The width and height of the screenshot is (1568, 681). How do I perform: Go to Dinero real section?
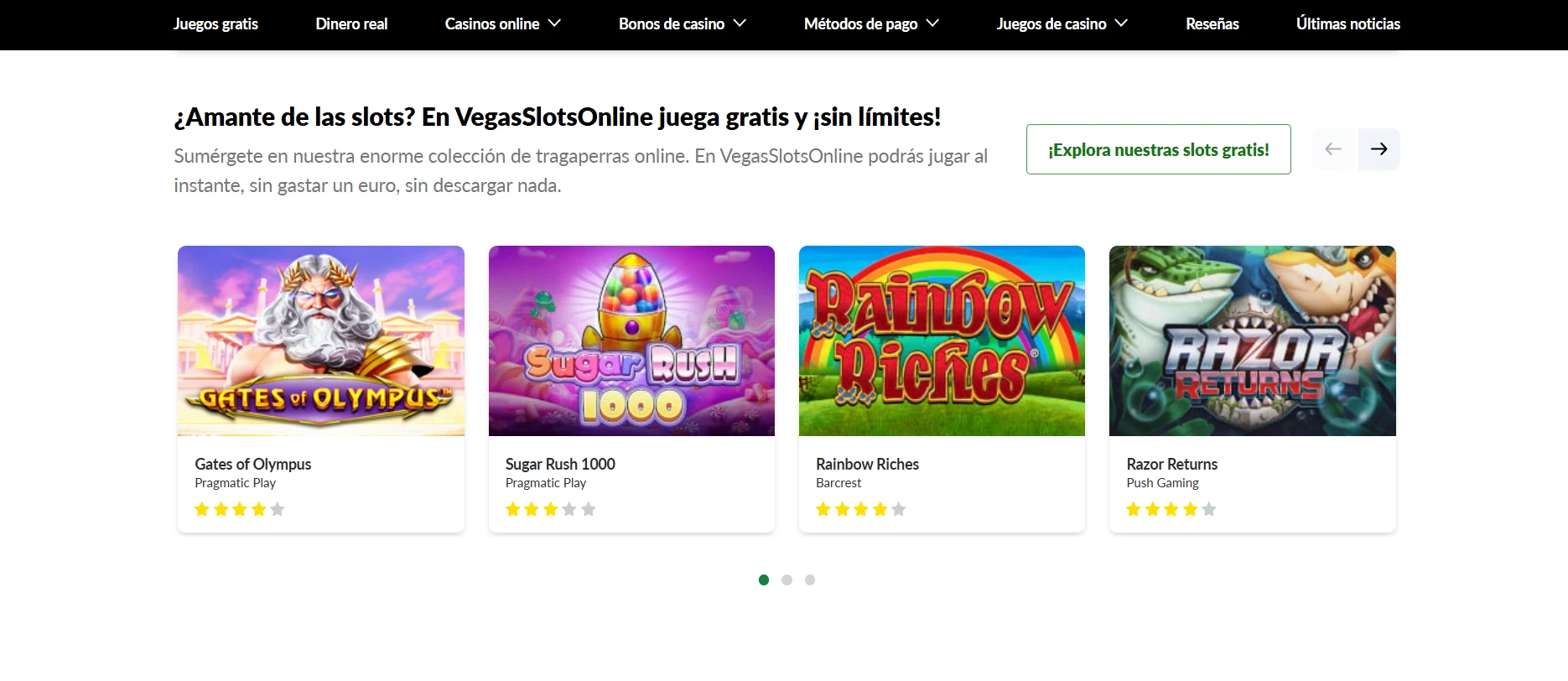pyautogui.click(x=351, y=23)
